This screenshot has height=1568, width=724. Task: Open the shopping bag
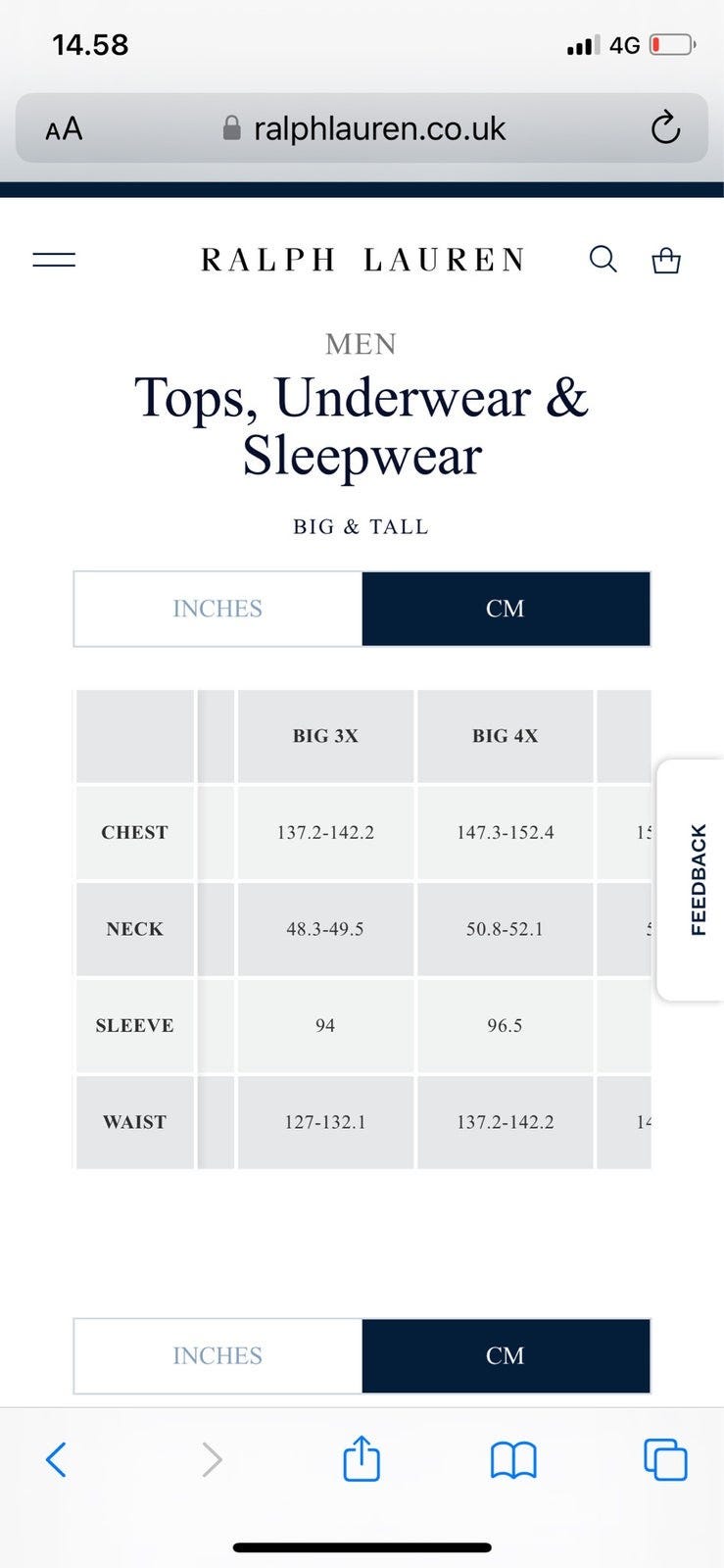666,260
